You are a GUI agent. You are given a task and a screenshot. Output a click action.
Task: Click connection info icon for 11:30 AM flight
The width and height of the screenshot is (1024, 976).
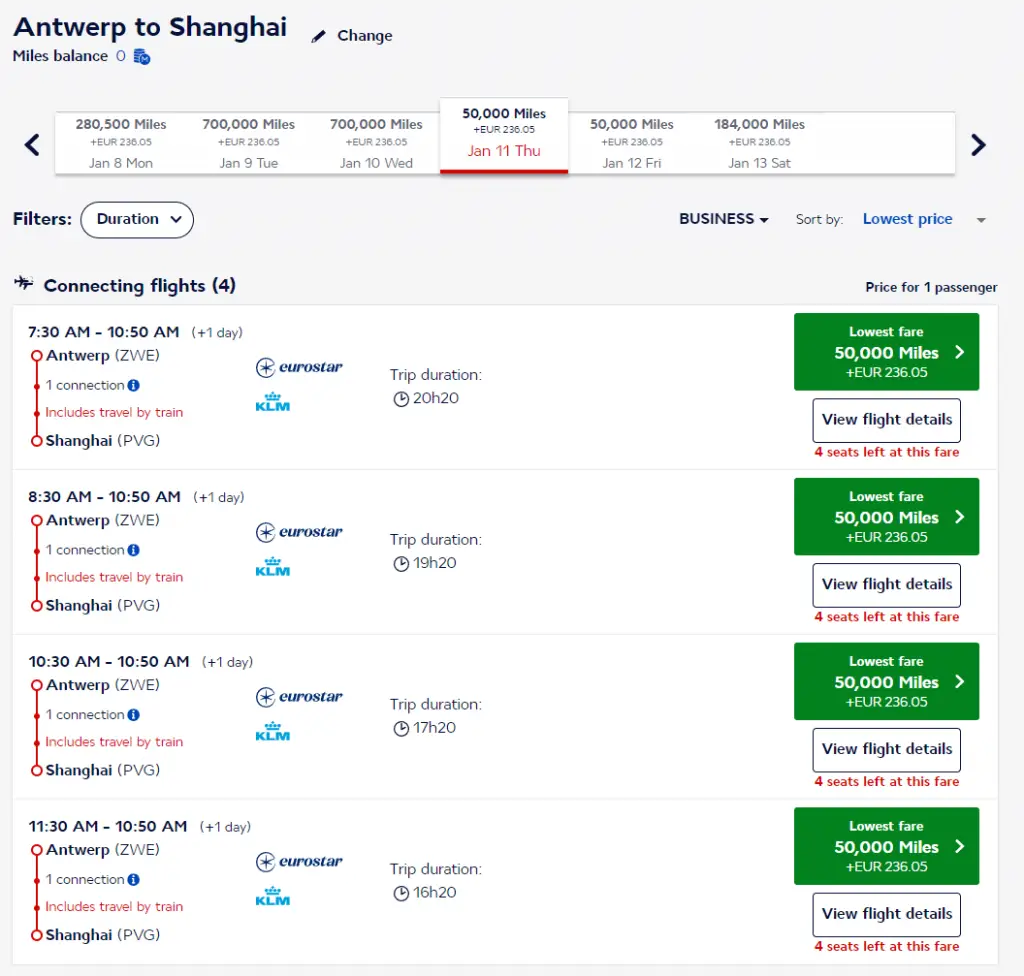click(x=134, y=880)
